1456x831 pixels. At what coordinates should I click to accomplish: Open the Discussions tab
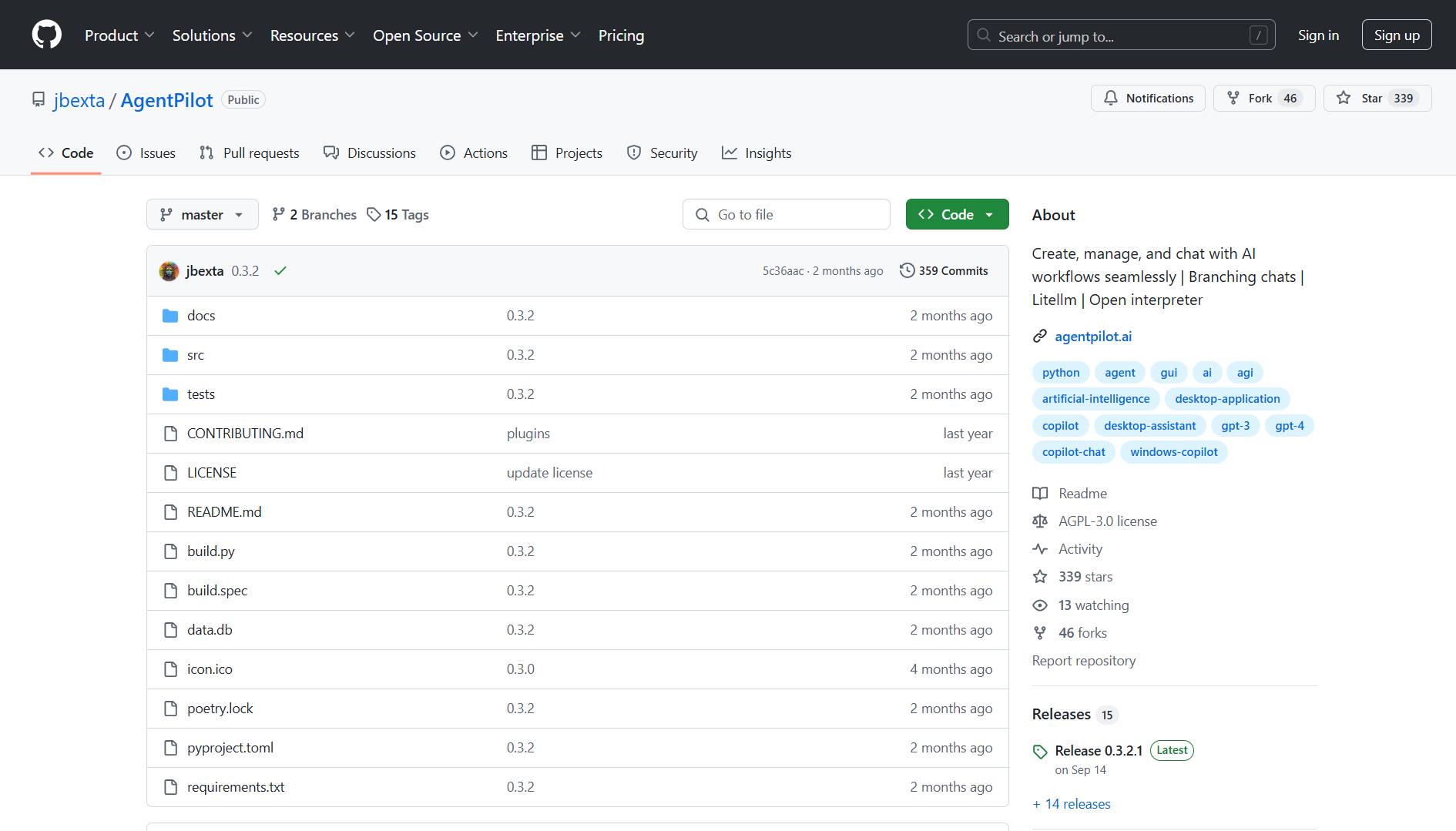click(x=370, y=153)
